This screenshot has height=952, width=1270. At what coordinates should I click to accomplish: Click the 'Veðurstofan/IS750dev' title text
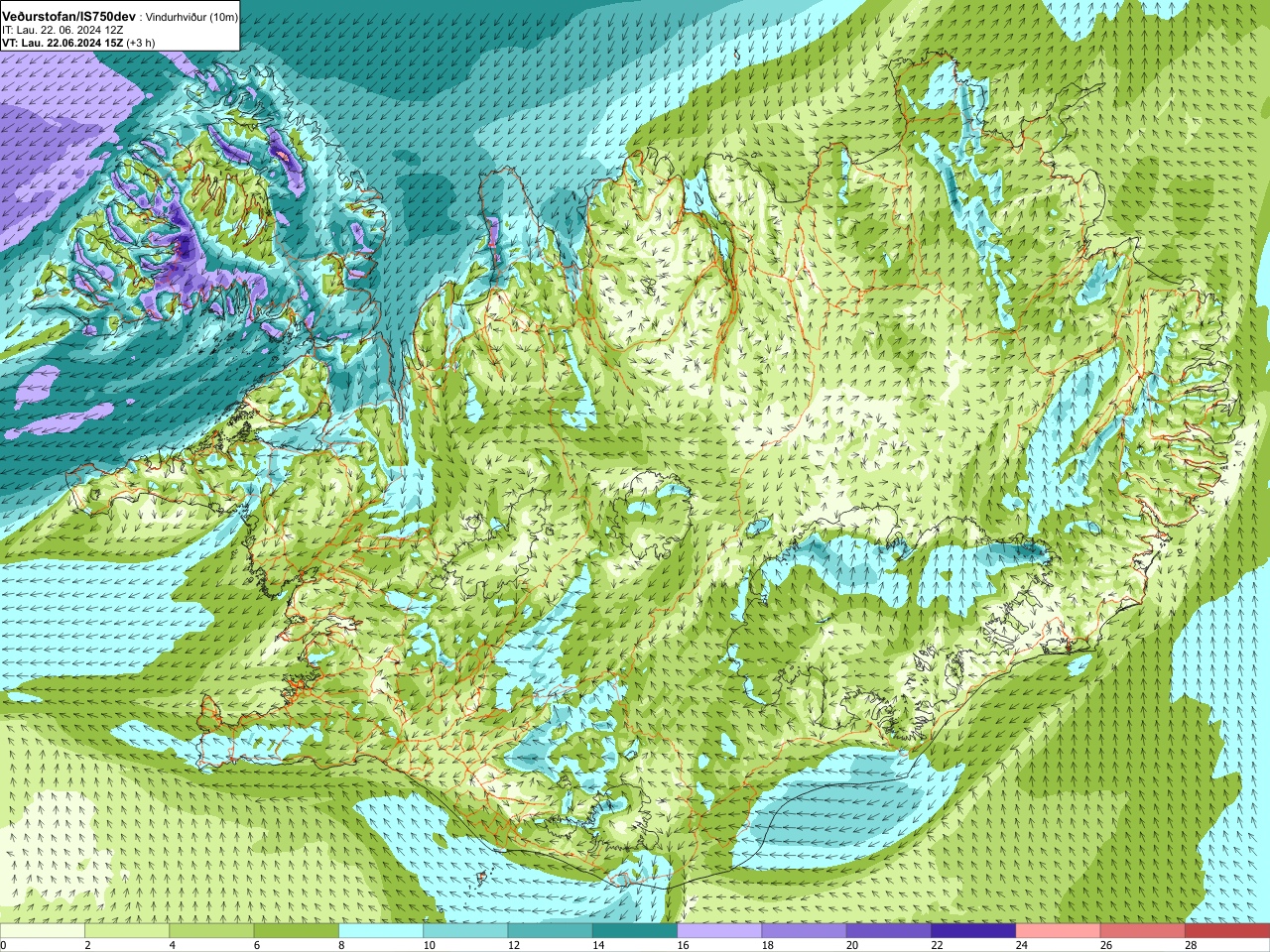[x=69, y=17]
